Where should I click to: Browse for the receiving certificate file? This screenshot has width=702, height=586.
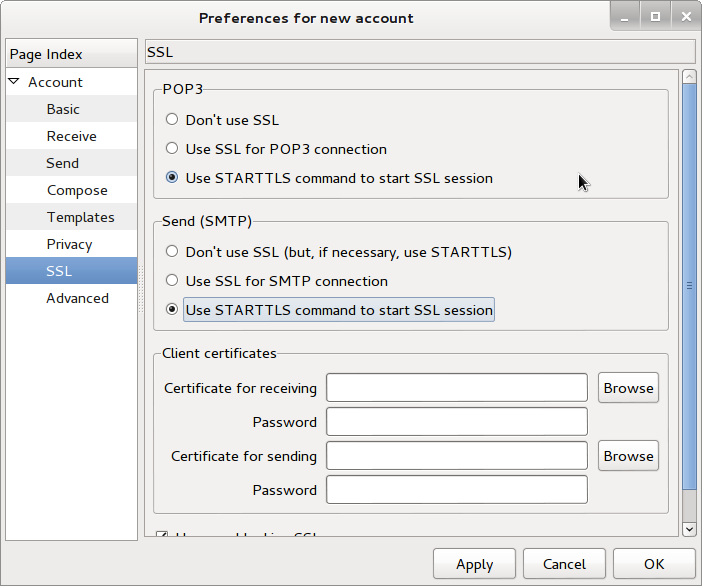pyautogui.click(x=628, y=388)
